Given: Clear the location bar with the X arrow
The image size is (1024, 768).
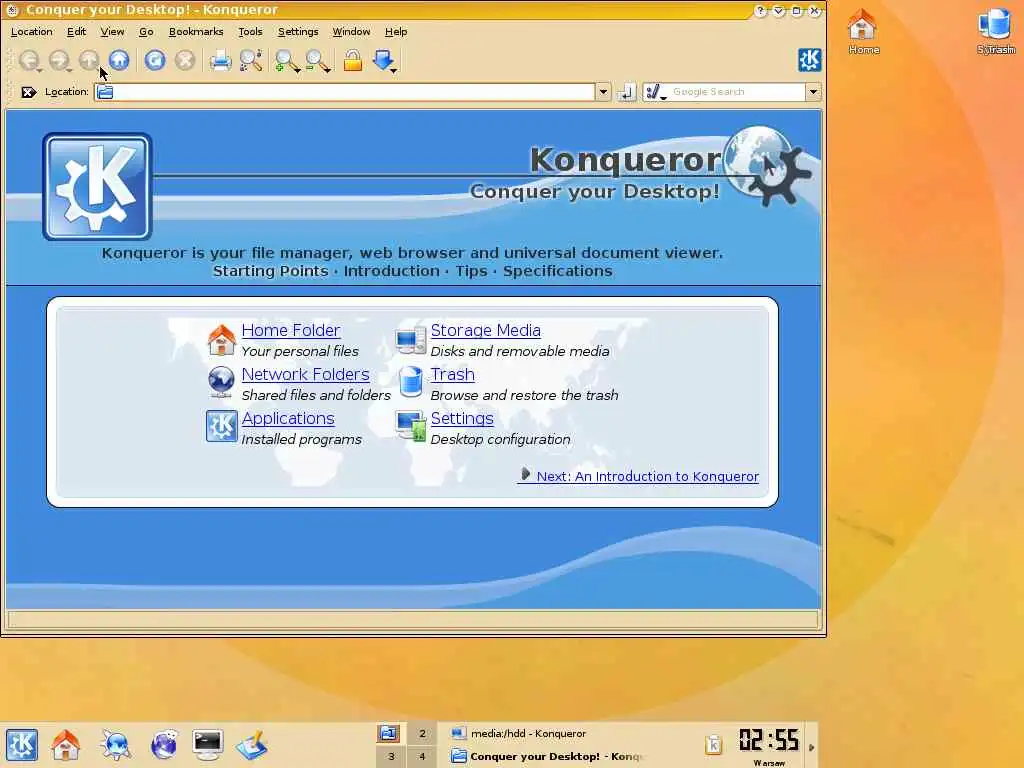Looking at the screenshot, I should 28,92.
